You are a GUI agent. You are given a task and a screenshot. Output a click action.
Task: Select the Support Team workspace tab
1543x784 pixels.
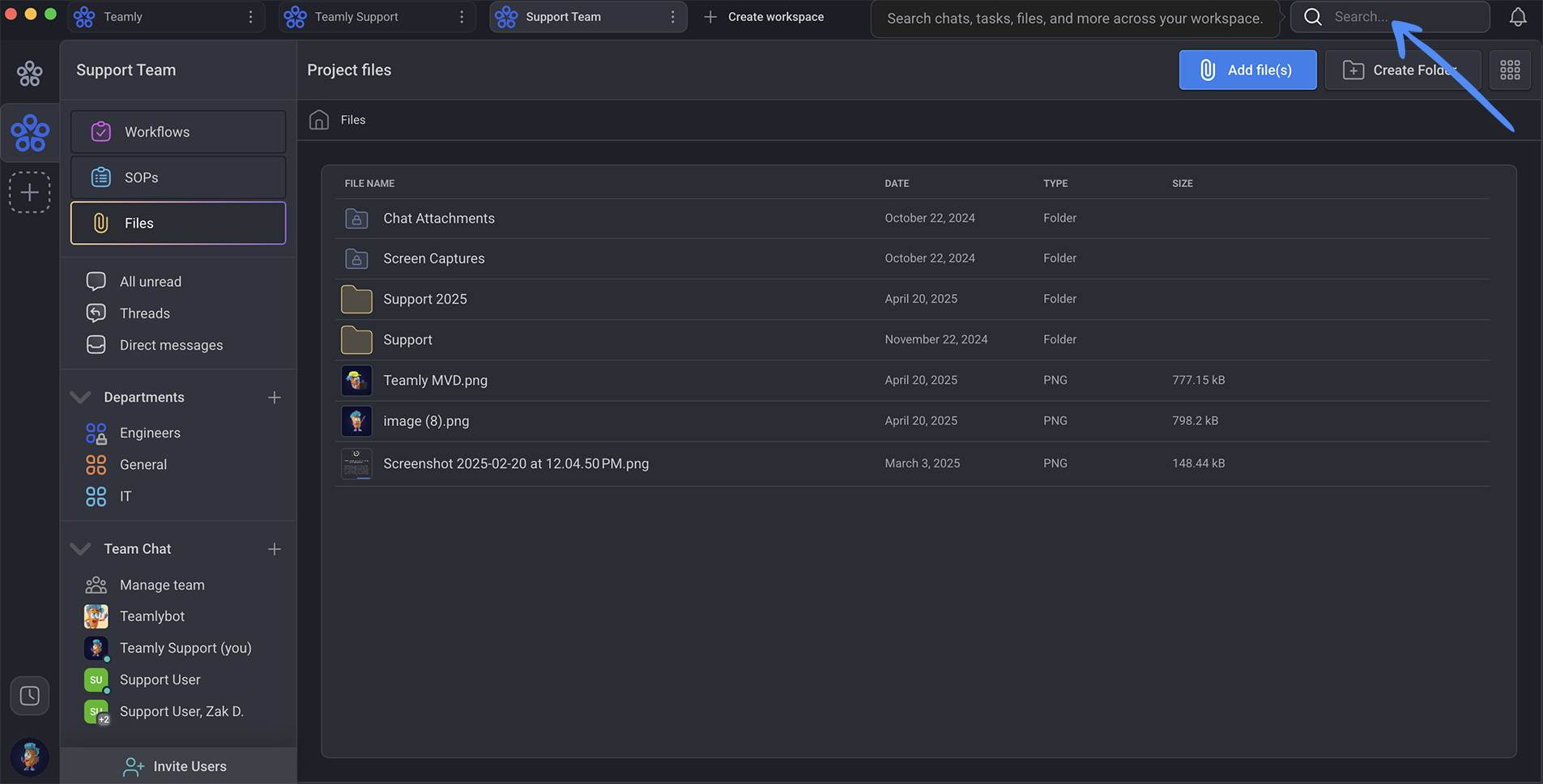pos(588,17)
